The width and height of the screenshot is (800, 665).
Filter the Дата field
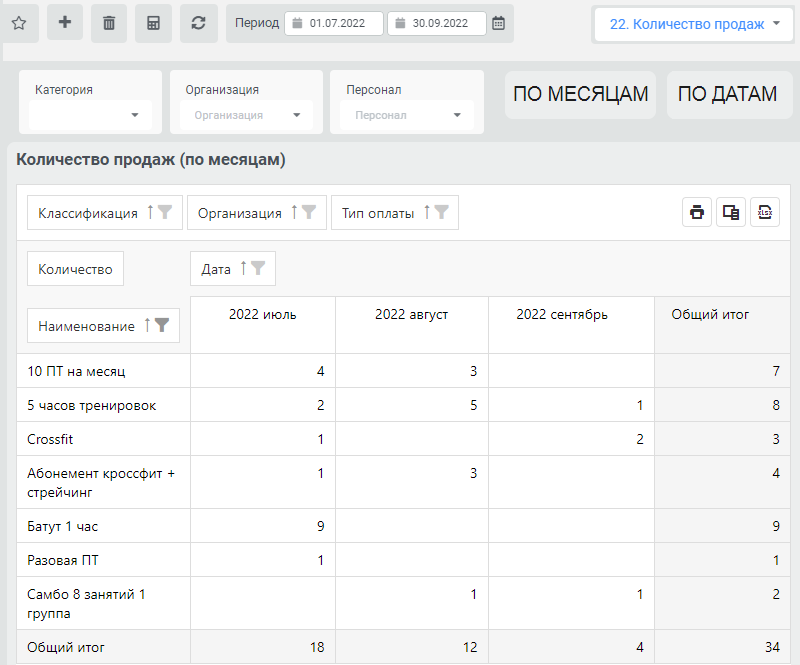click(x=258, y=268)
